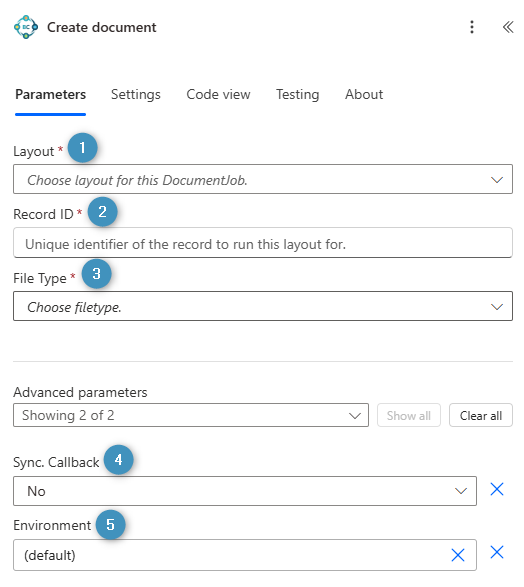Remove the Sync. Callback parameter with the X
The image size is (524, 587).
[497, 489]
